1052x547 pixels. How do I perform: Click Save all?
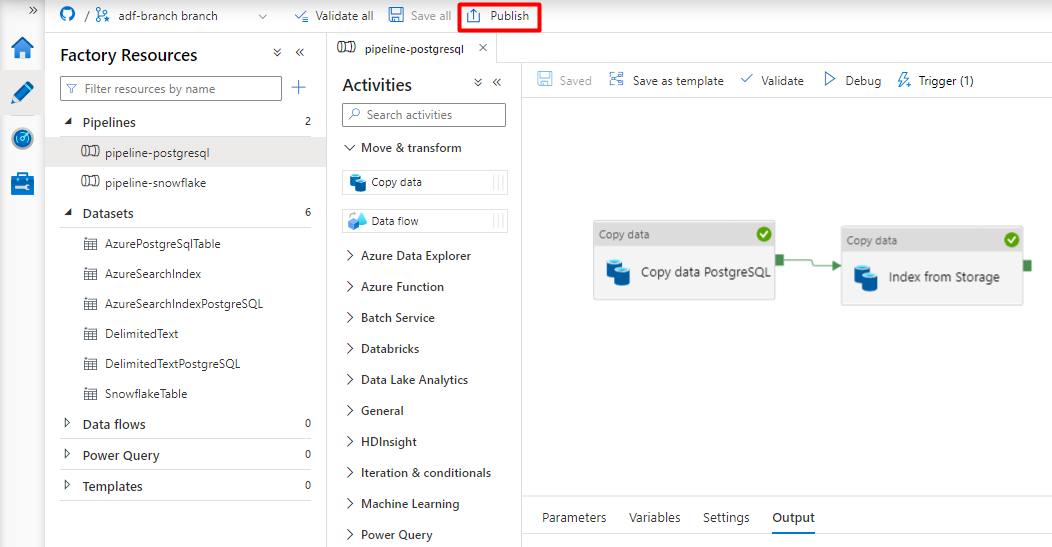420,15
